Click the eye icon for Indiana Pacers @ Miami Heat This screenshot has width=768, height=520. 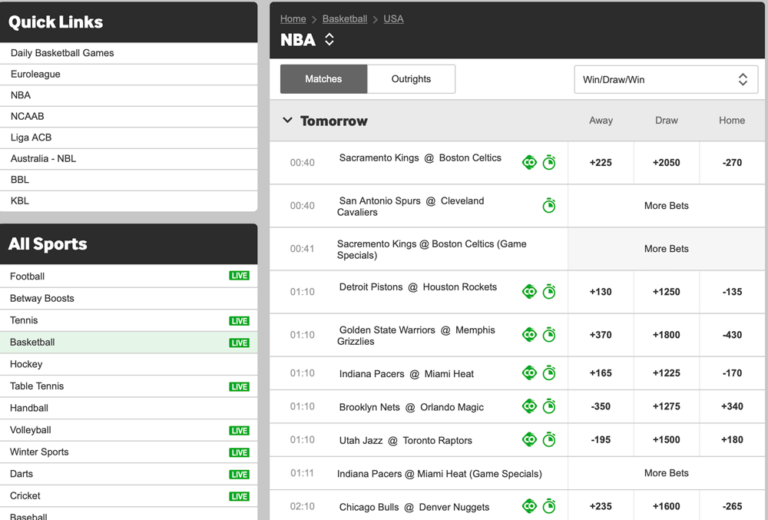529,373
